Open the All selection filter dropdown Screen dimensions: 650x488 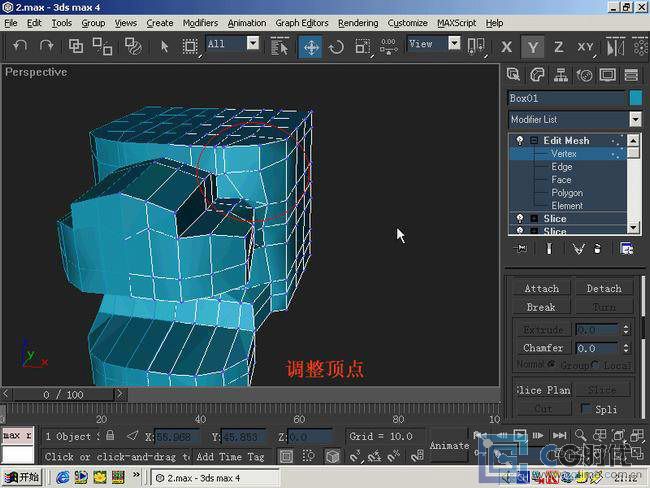tap(253, 43)
